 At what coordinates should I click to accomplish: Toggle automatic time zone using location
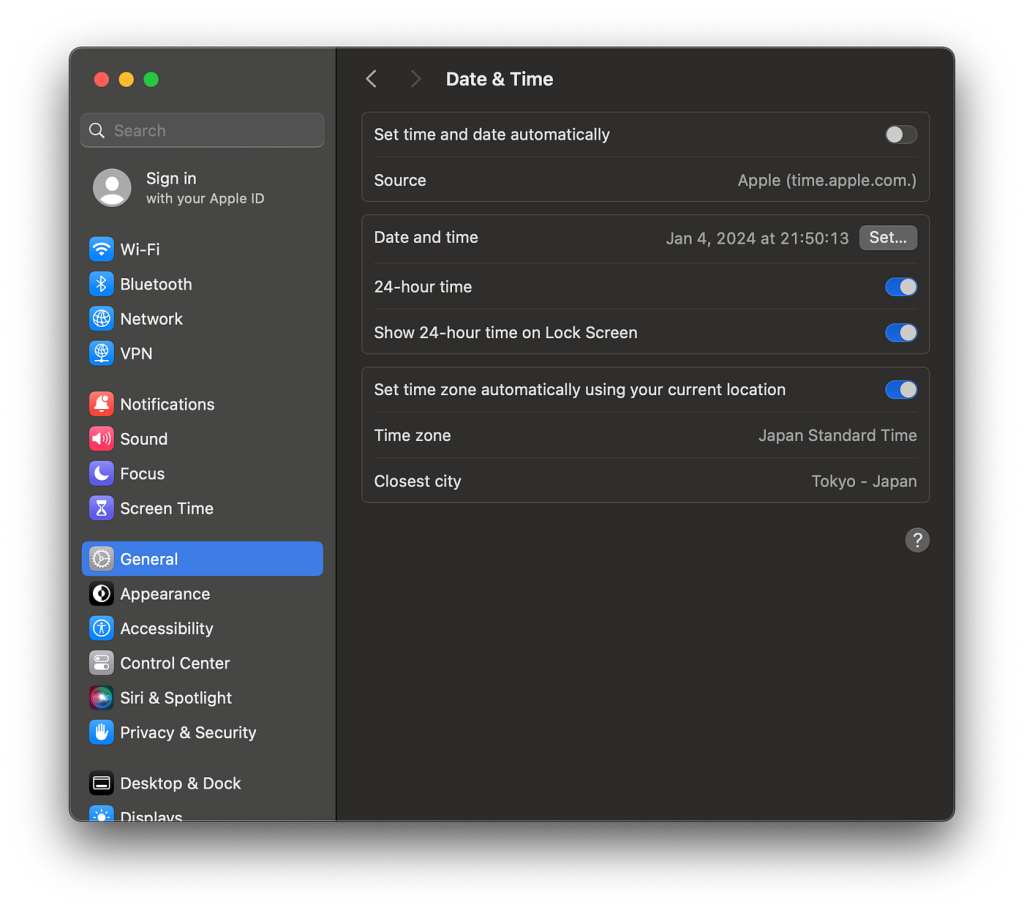(x=900, y=390)
